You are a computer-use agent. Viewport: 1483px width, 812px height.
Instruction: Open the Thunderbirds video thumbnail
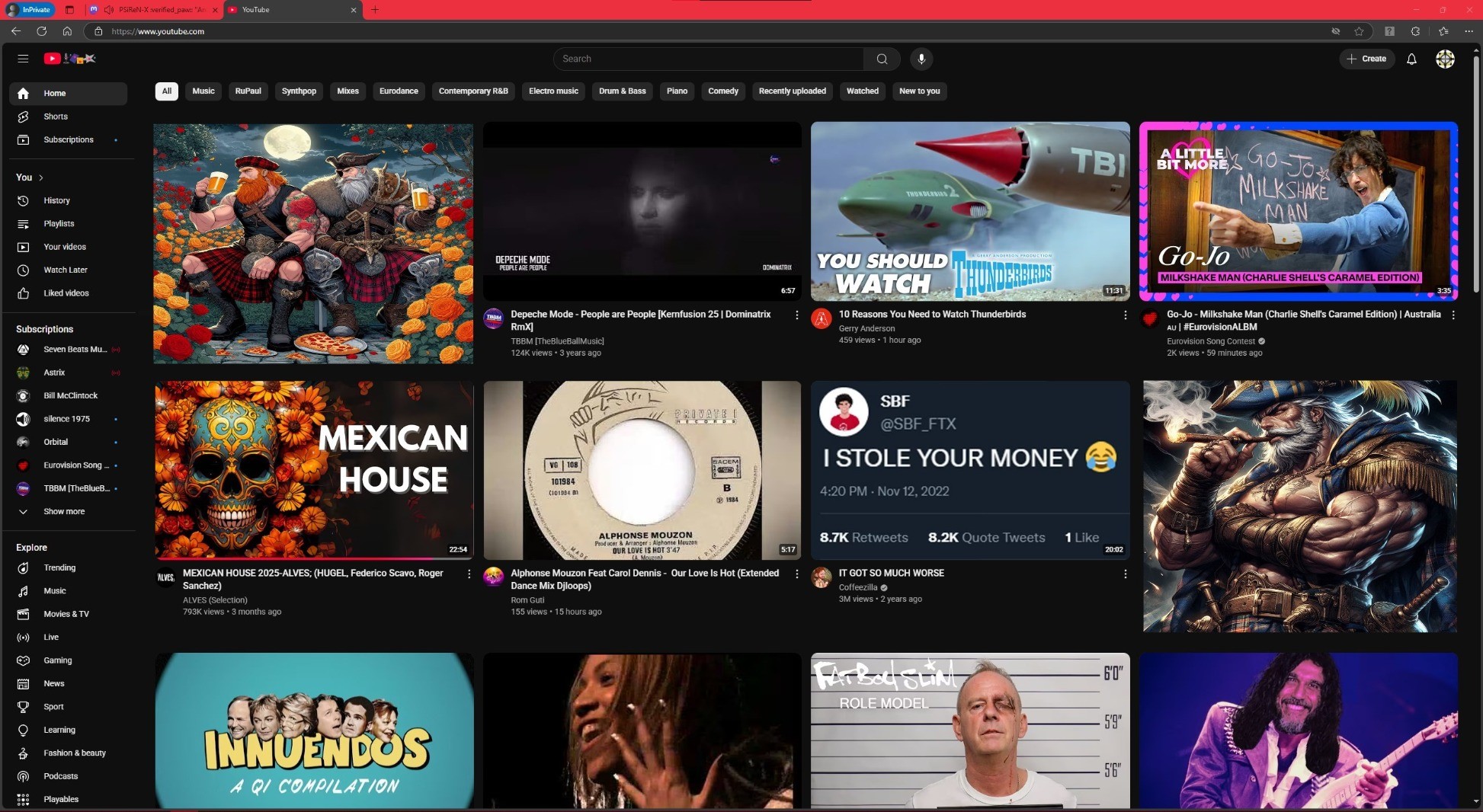coord(970,211)
